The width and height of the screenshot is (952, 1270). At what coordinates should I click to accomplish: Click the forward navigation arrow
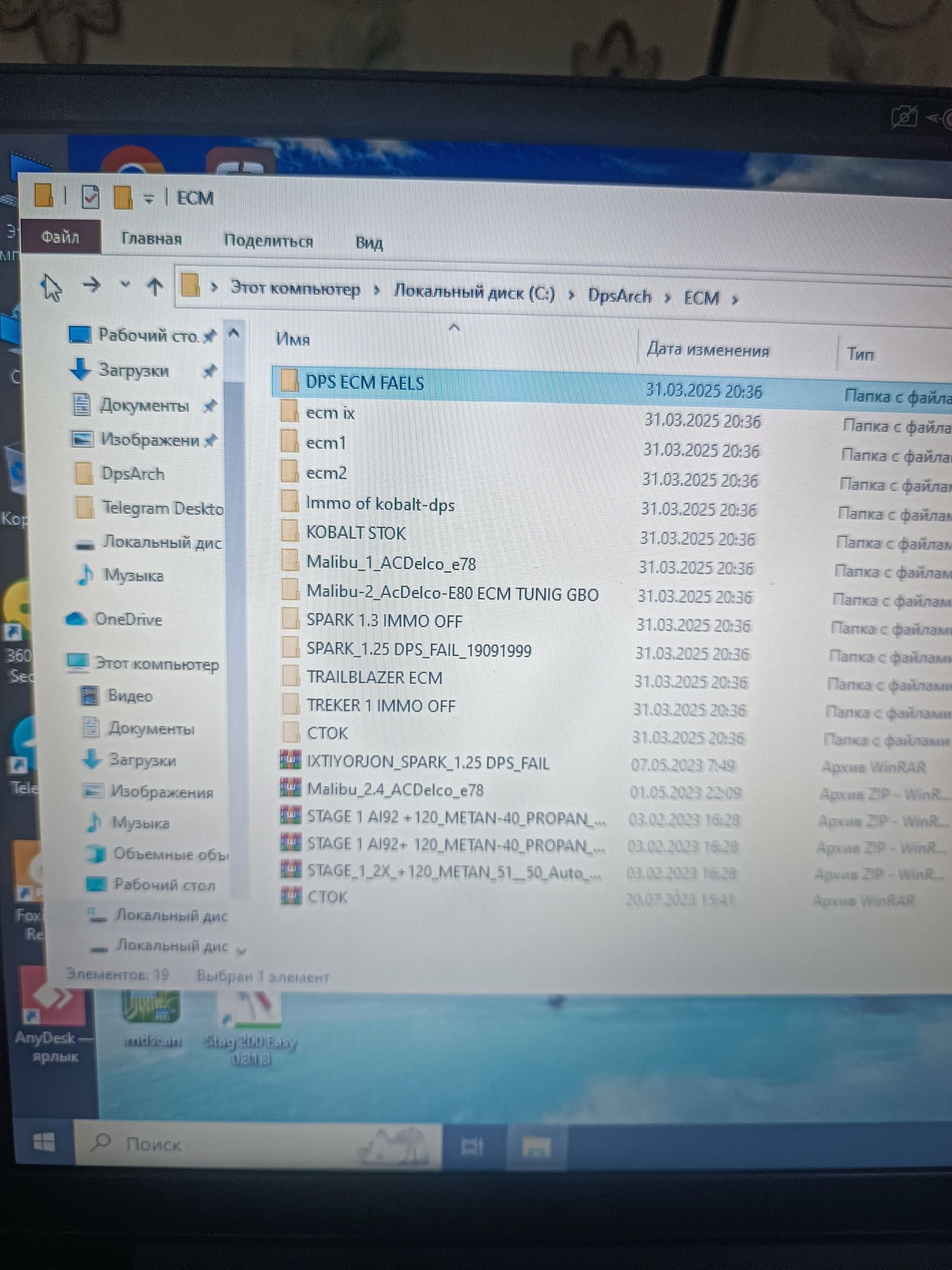pos(92,285)
